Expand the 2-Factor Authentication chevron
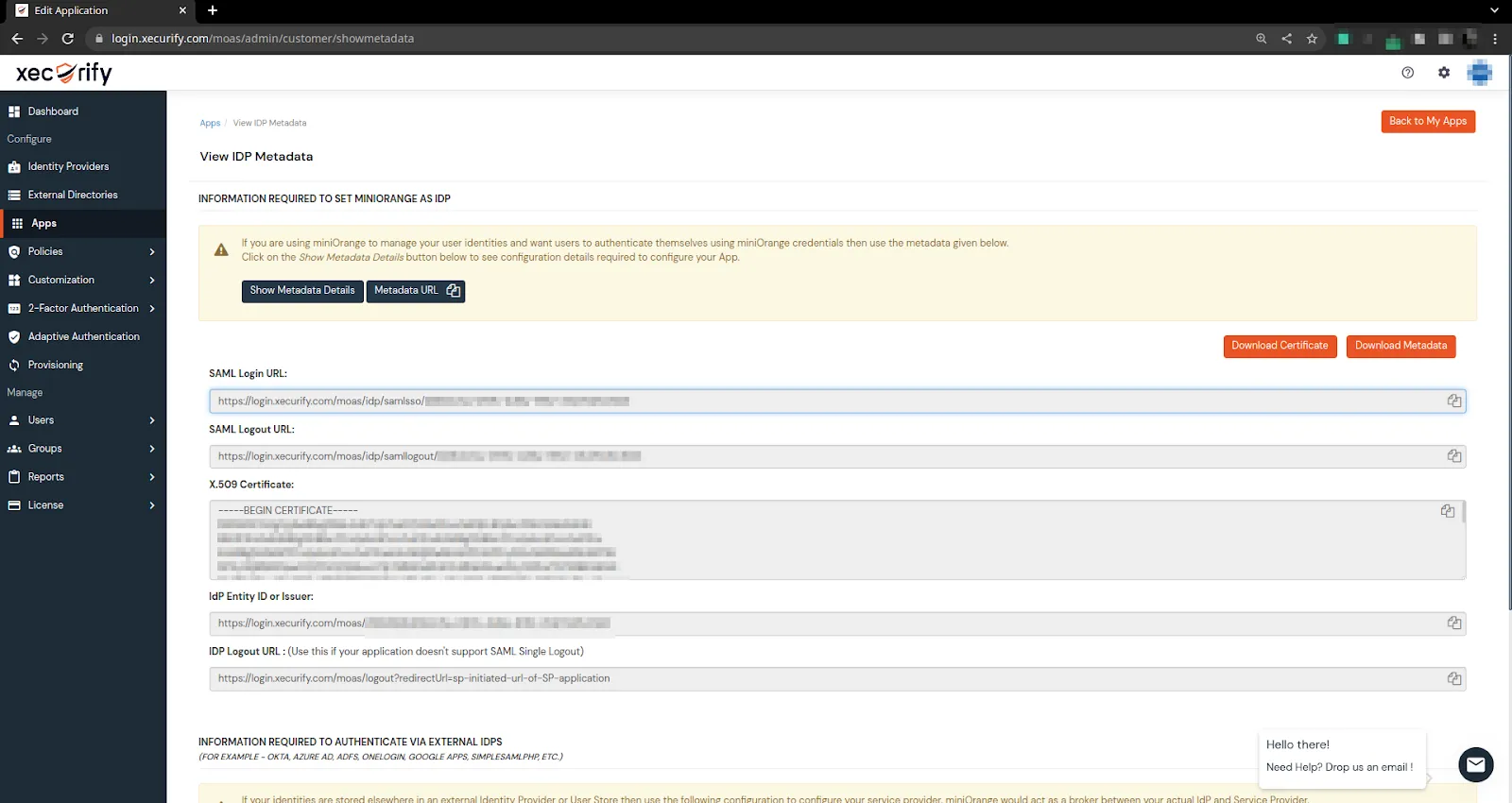Screen dimensions: 1512x803 (x=152, y=308)
